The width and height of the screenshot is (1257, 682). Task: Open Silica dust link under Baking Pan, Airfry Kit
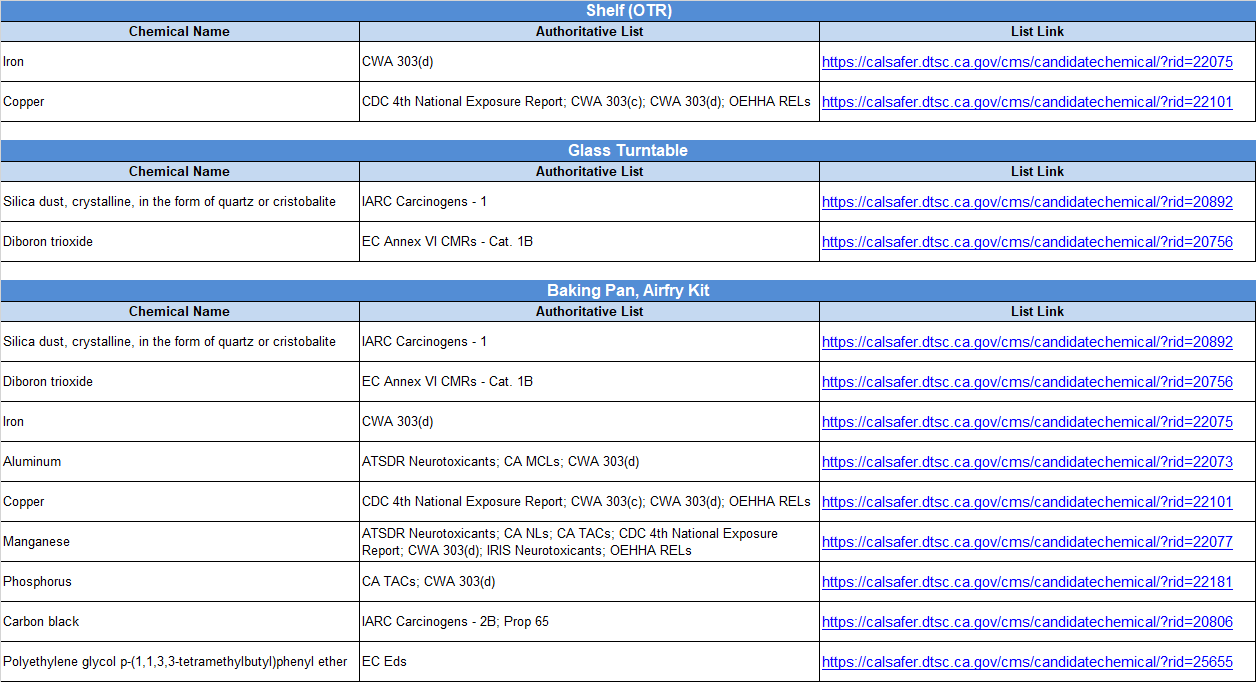tap(1027, 342)
